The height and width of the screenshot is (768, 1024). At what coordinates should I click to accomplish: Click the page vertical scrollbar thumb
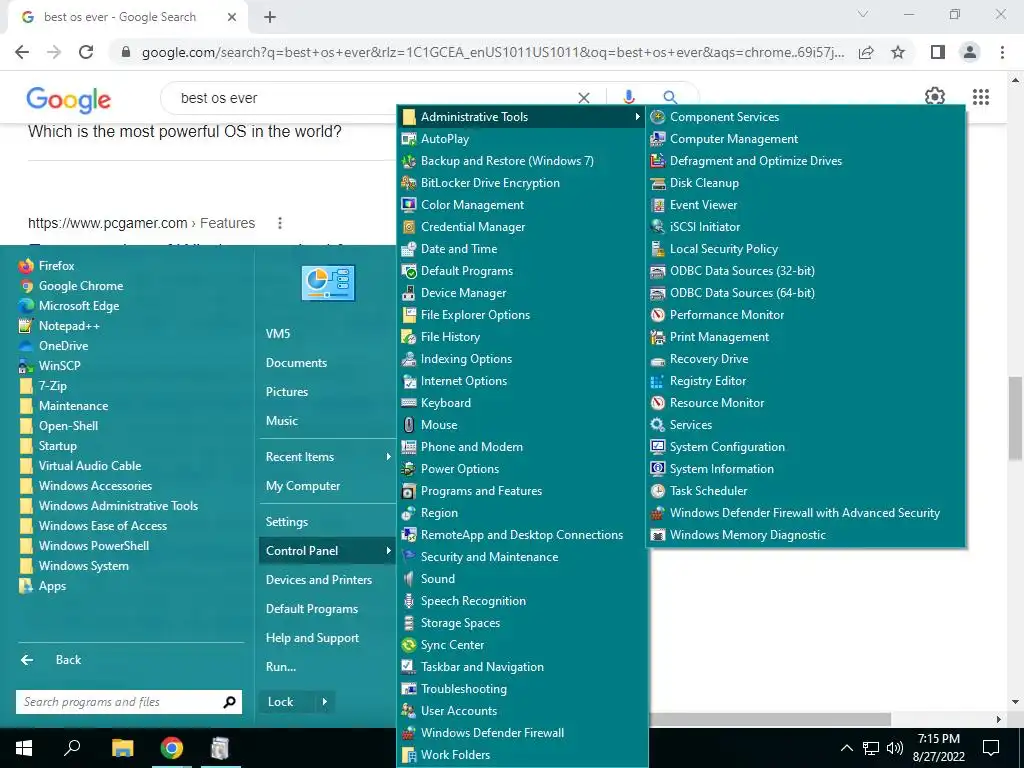1016,418
